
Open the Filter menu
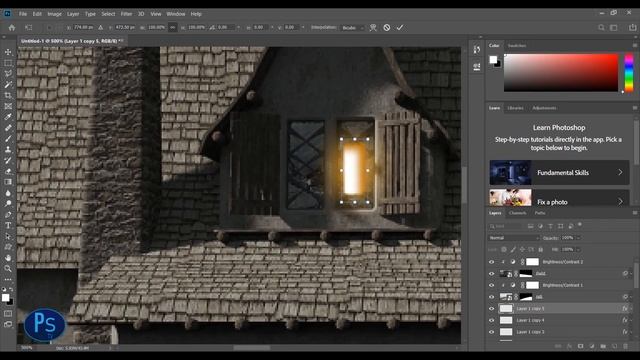coord(126,14)
